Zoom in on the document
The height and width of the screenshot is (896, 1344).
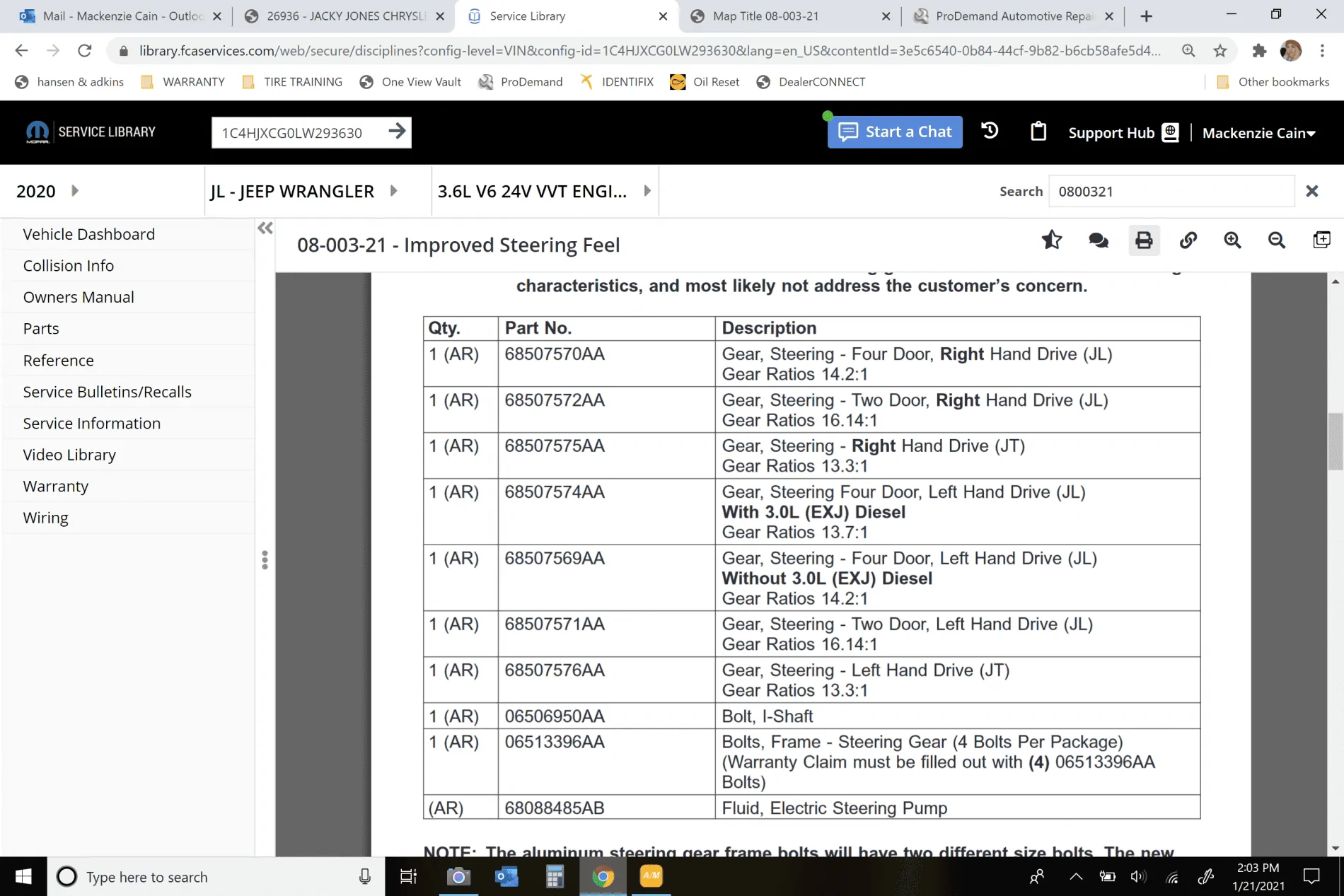pyautogui.click(x=1233, y=240)
